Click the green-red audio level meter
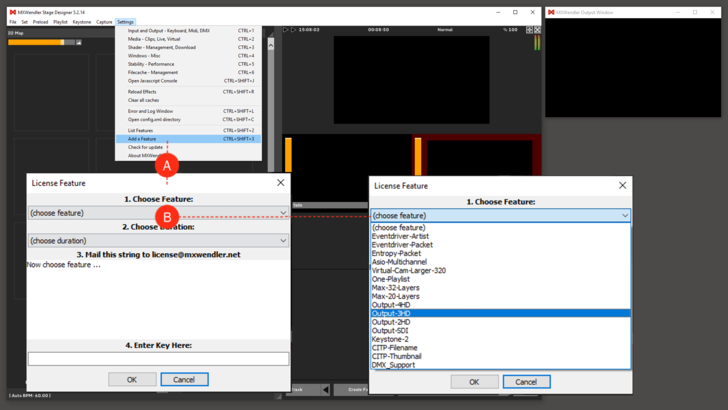This screenshot has height=410, width=728. click(537, 43)
